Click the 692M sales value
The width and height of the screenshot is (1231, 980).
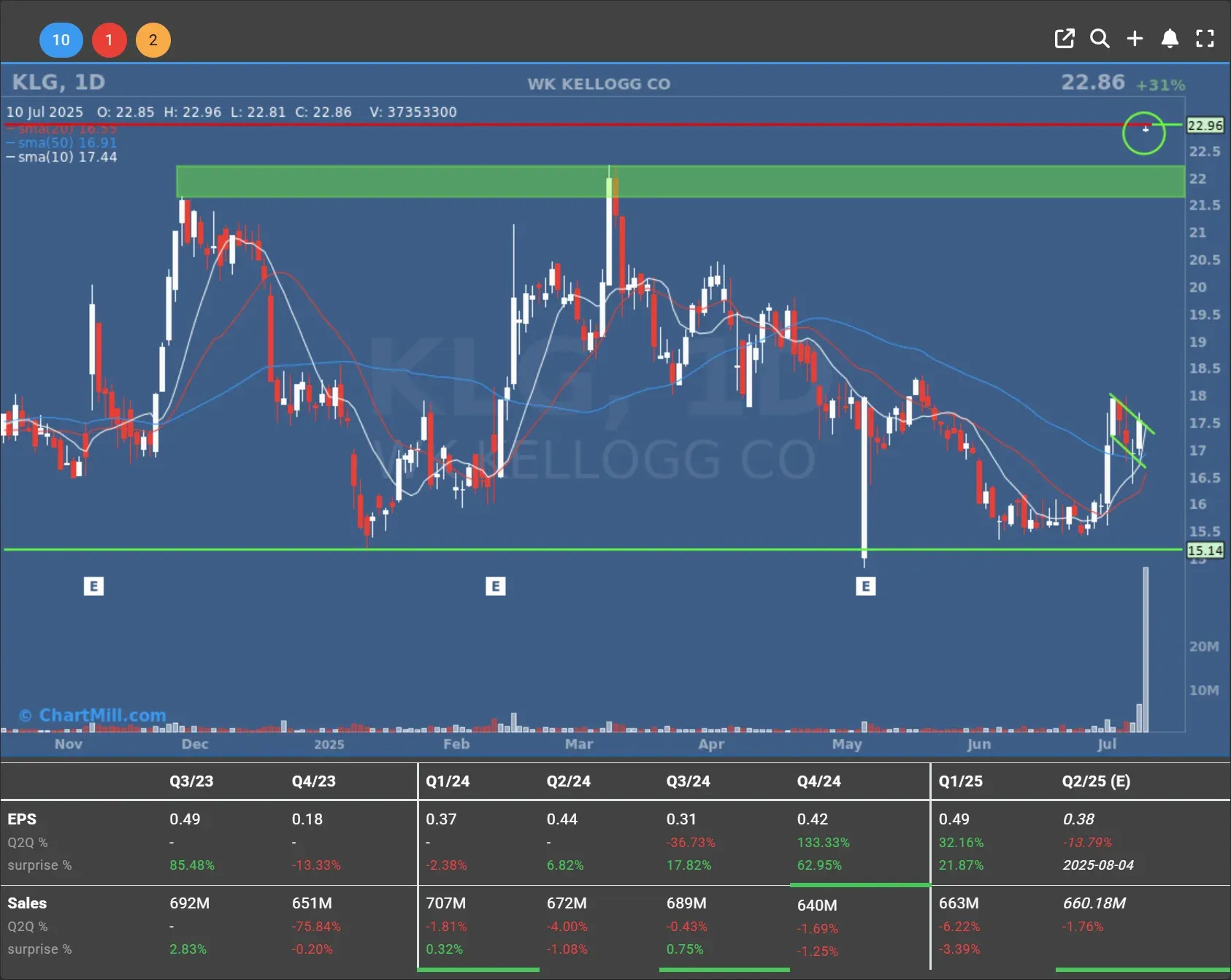[189, 903]
